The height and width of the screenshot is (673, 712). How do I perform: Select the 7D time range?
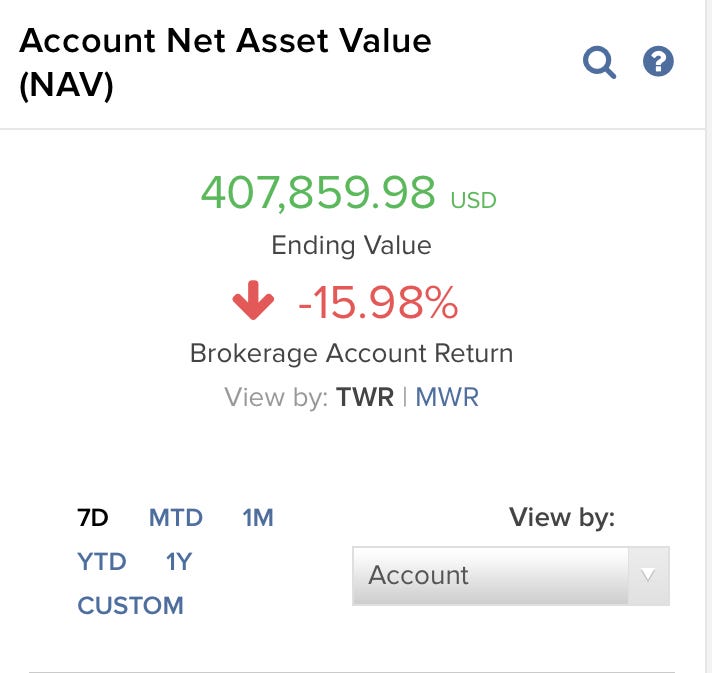(x=93, y=518)
